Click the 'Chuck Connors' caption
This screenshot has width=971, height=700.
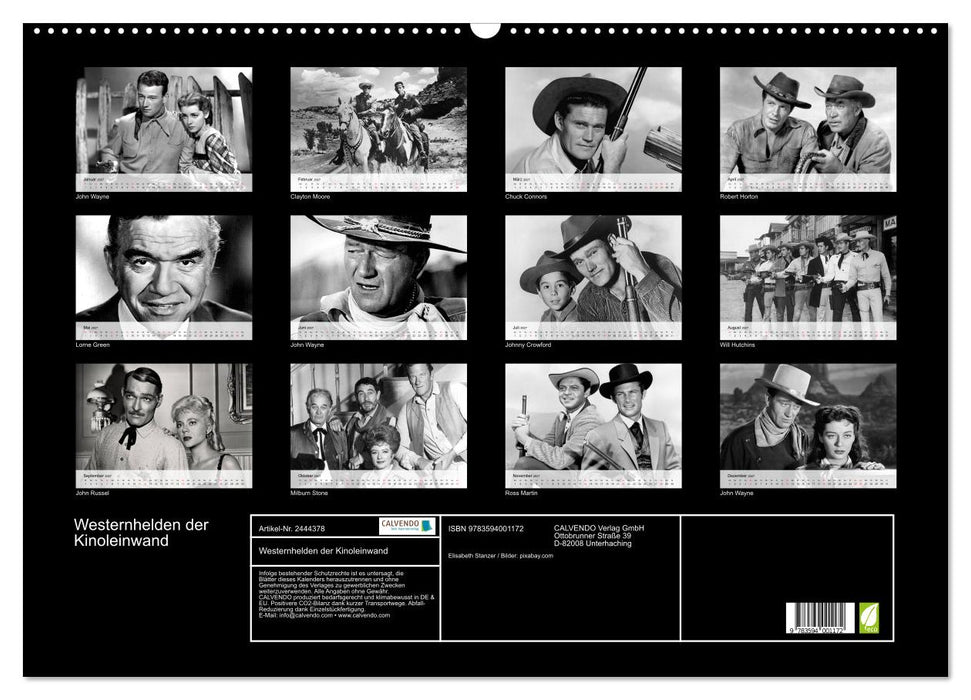pos(526,196)
